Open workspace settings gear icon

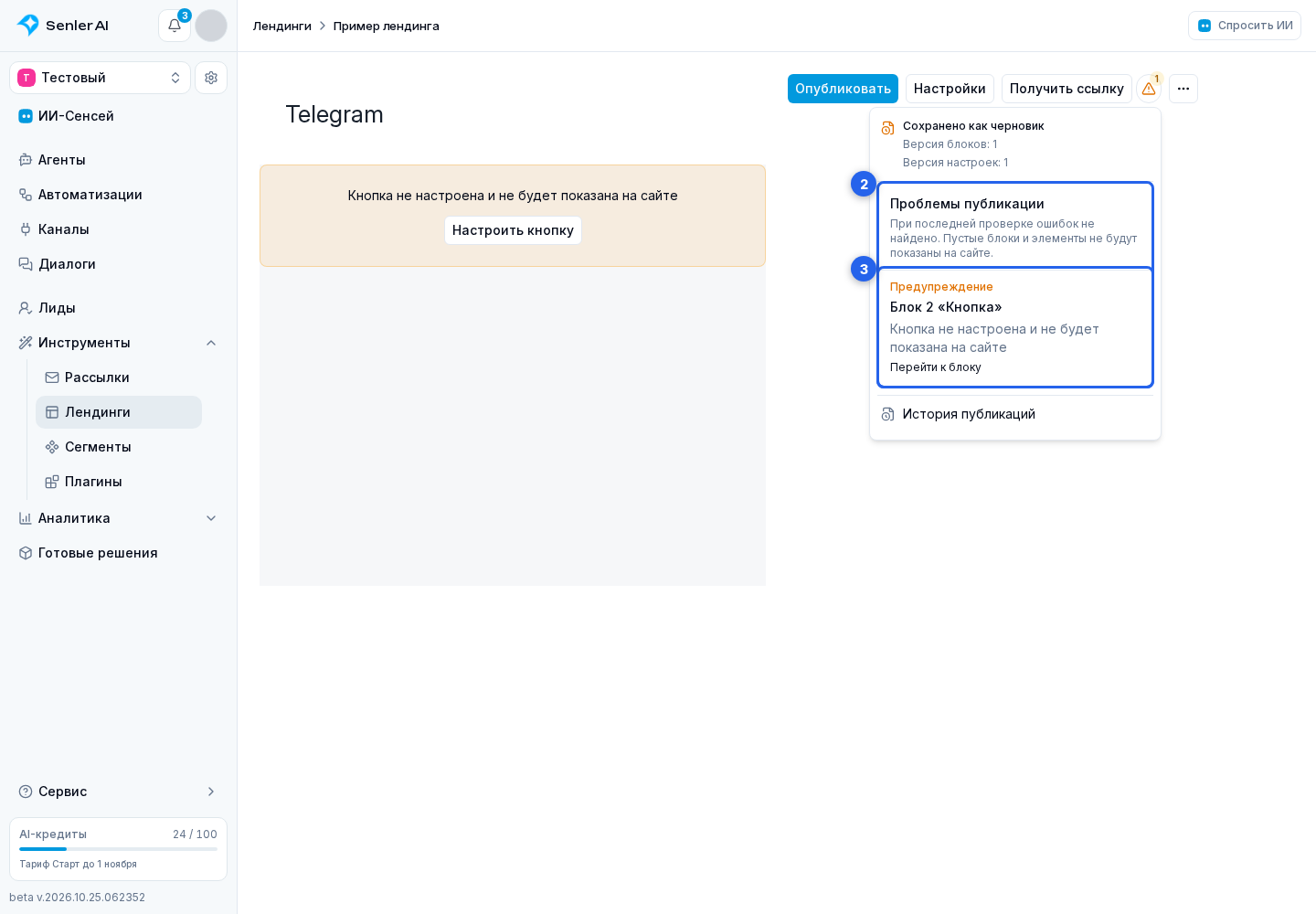tap(211, 78)
